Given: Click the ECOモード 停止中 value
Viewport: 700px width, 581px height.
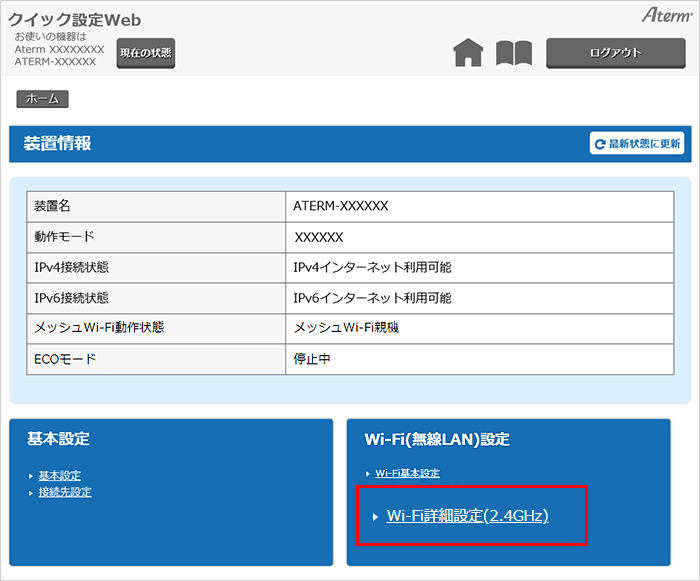Looking at the screenshot, I should 312,358.
